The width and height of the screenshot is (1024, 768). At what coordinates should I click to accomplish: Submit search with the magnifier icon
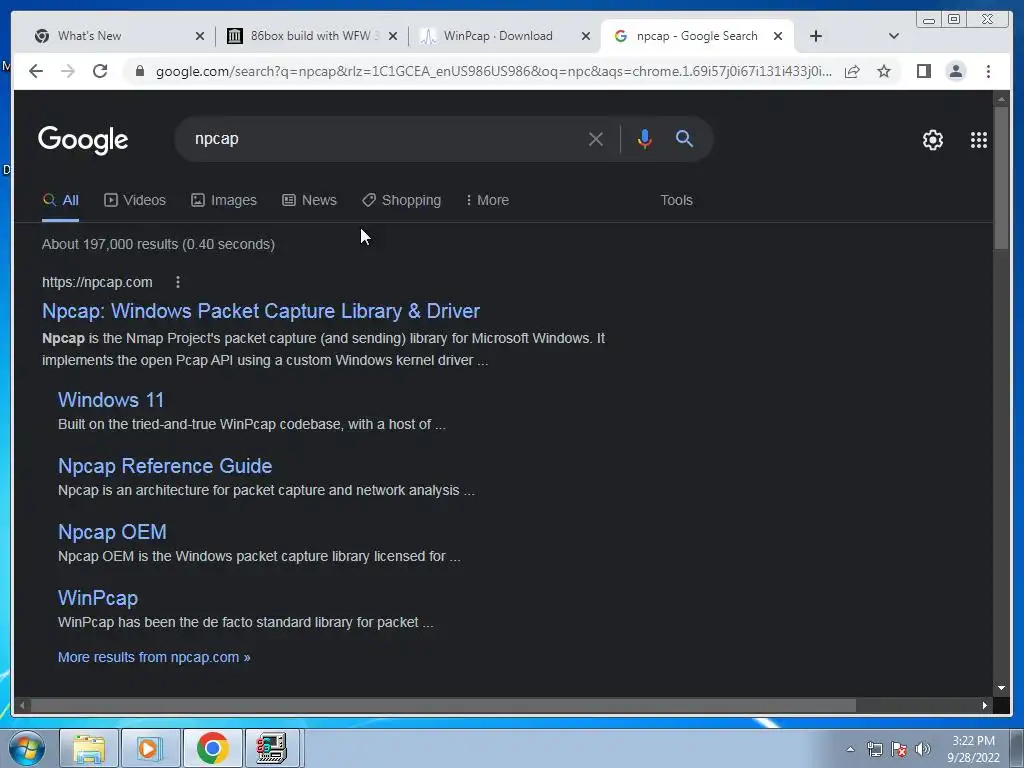point(684,138)
